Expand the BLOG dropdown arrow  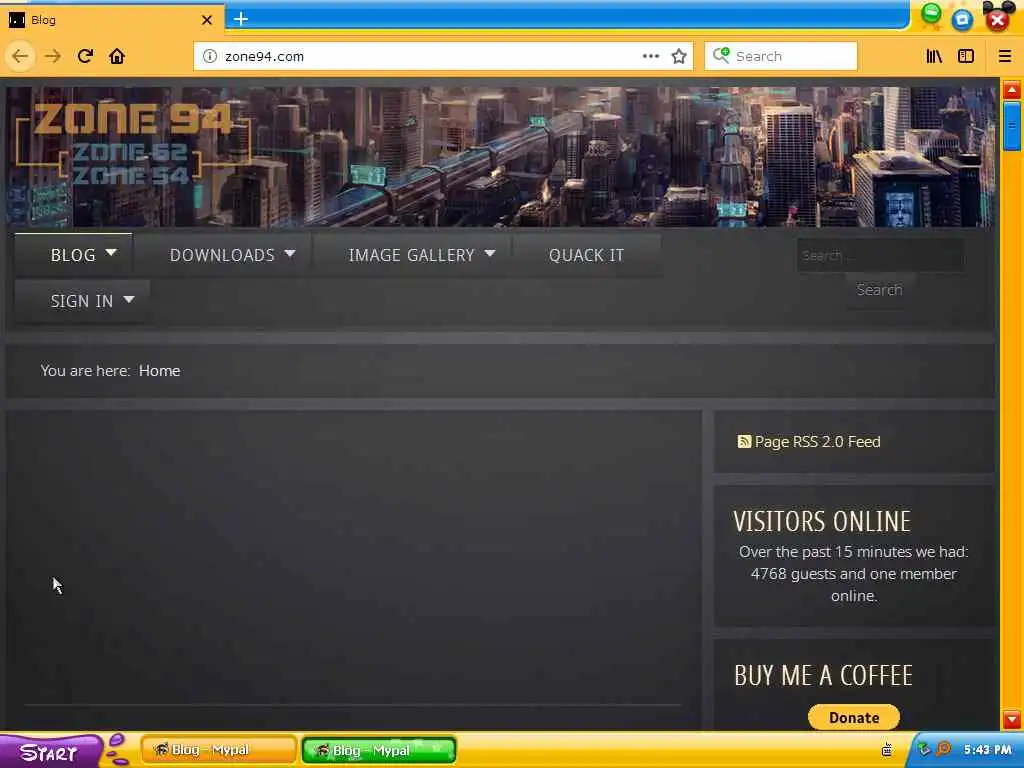coord(111,253)
